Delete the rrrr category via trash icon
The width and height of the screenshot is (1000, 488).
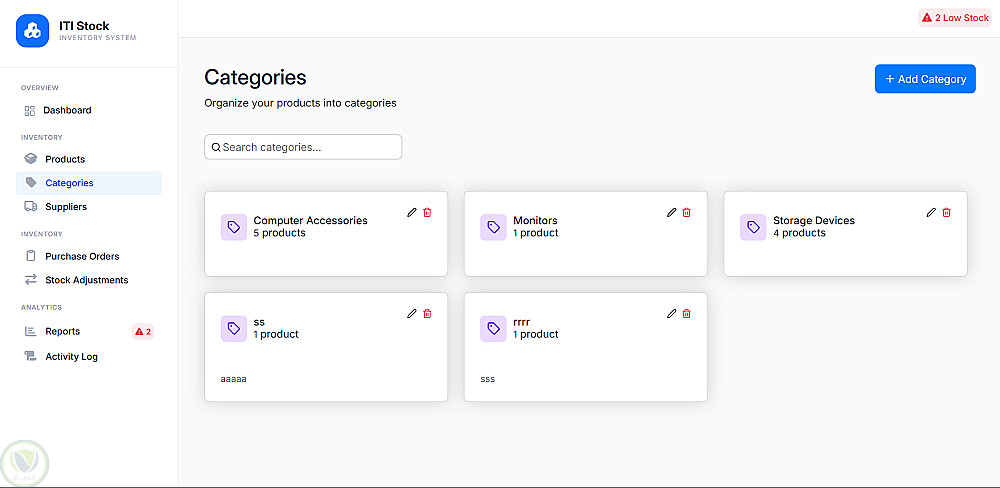click(687, 313)
